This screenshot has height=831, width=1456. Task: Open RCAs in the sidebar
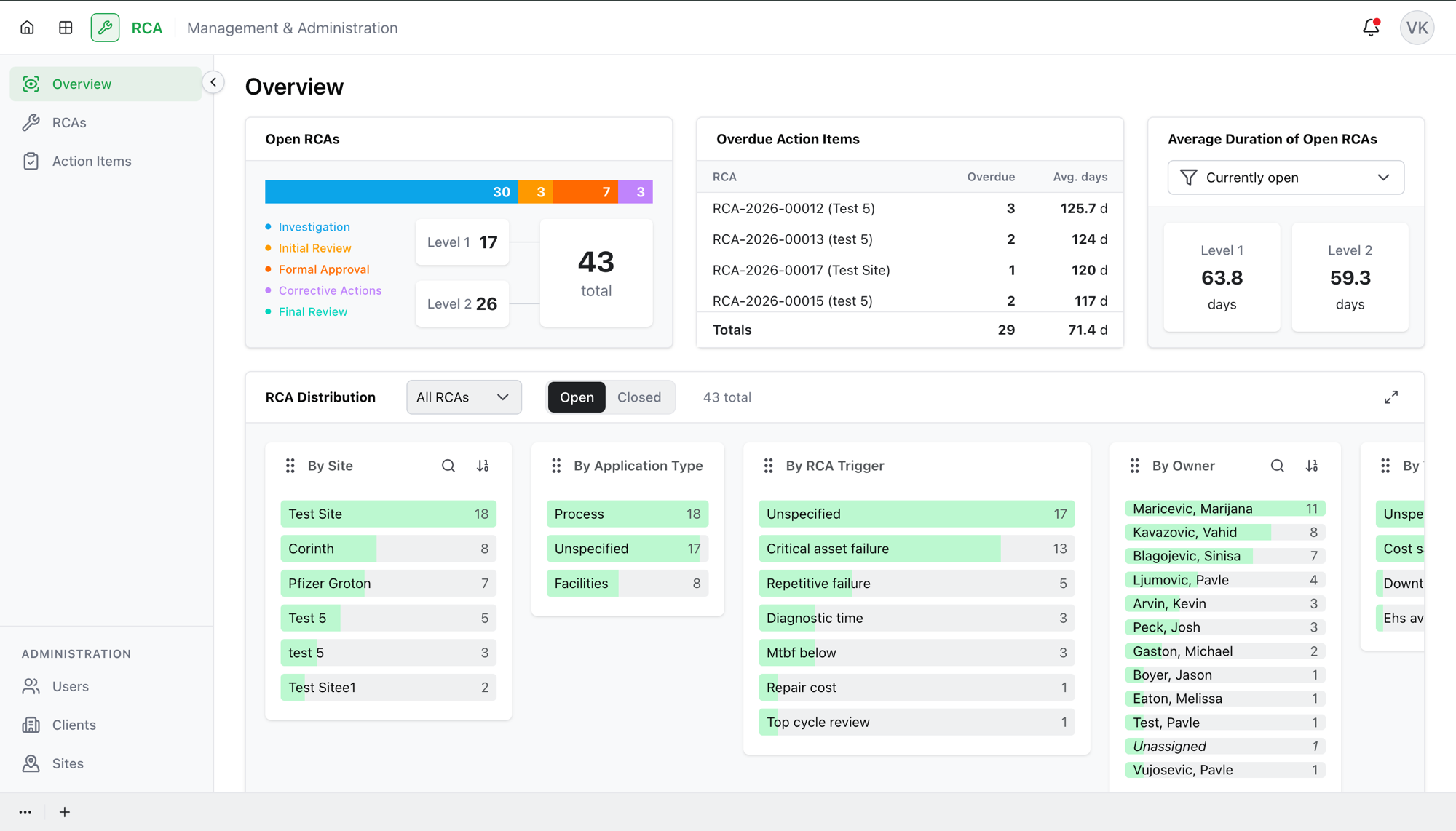pyautogui.click(x=106, y=122)
